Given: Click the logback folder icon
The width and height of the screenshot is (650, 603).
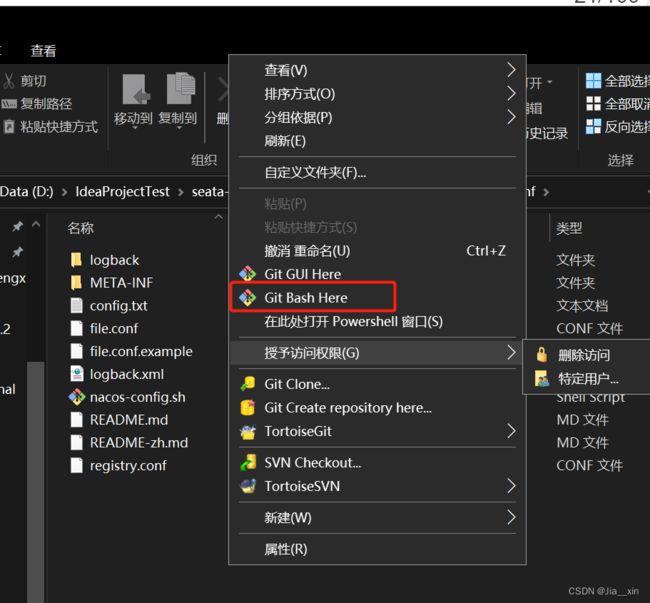Looking at the screenshot, I should [x=76, y=260].
